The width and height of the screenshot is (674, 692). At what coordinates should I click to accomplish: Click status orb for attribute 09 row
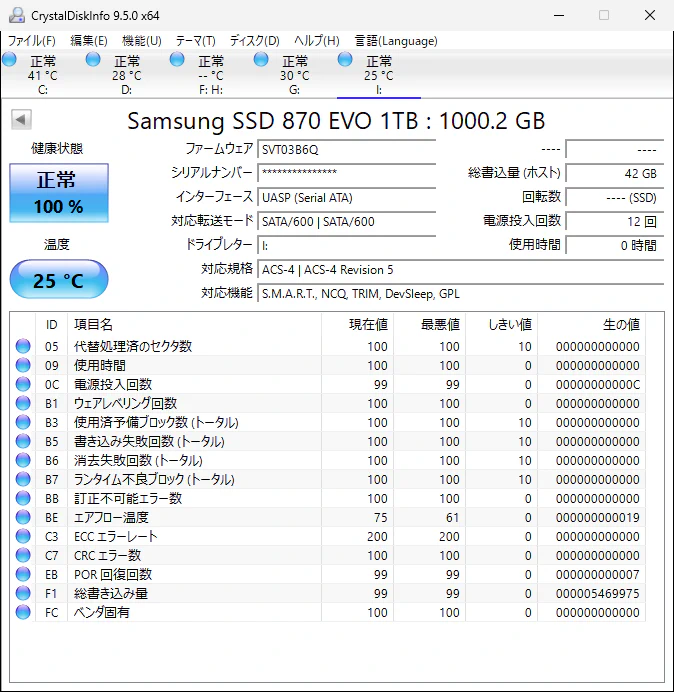pyautogui.click(x=23, y=365)
